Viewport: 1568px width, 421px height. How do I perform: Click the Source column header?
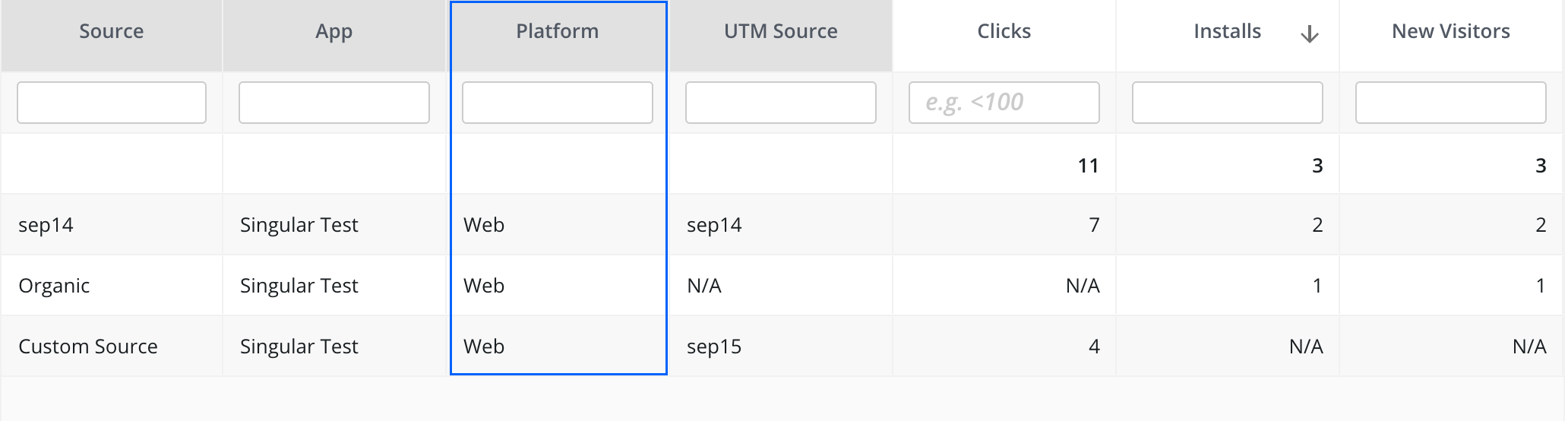tap(111, 32)
